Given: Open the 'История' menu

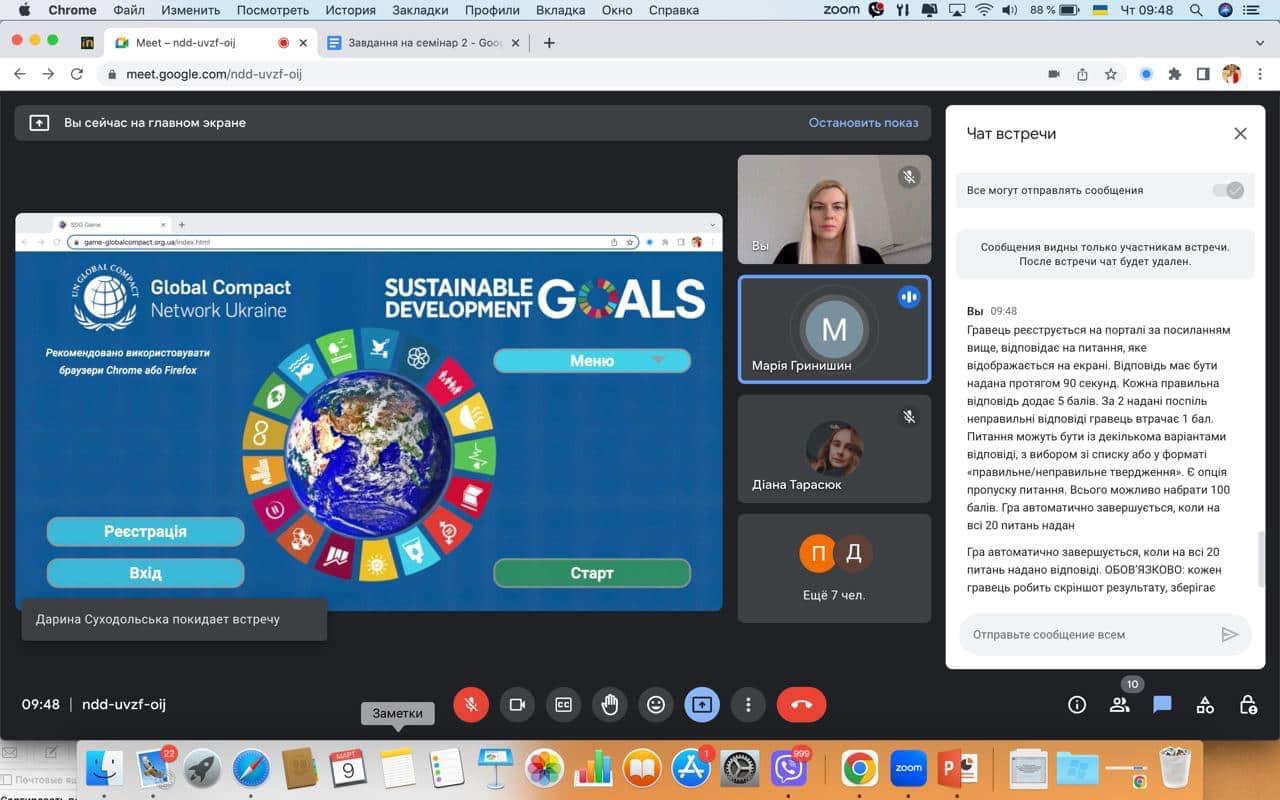Looking at the screenshot, I should [x=350, y=10].
